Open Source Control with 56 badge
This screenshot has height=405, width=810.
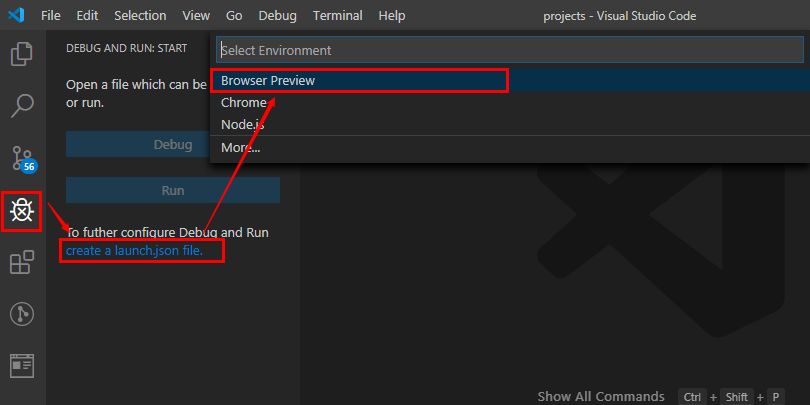coord(23,159)
